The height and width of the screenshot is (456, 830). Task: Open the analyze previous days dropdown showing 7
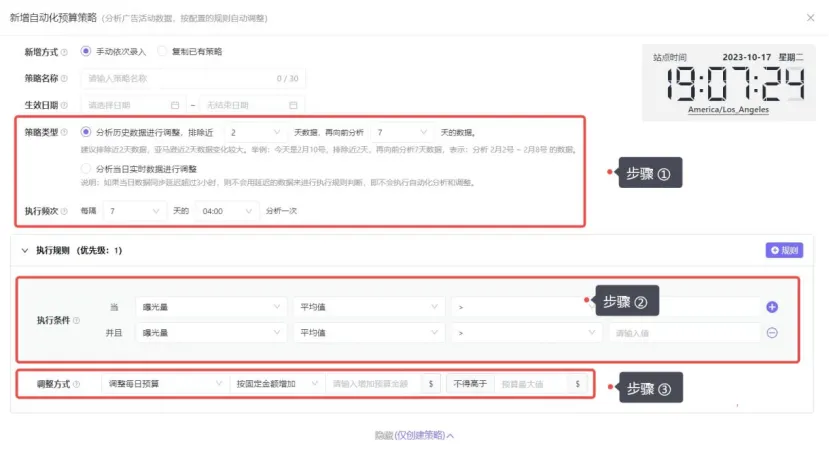click(402, 132)
